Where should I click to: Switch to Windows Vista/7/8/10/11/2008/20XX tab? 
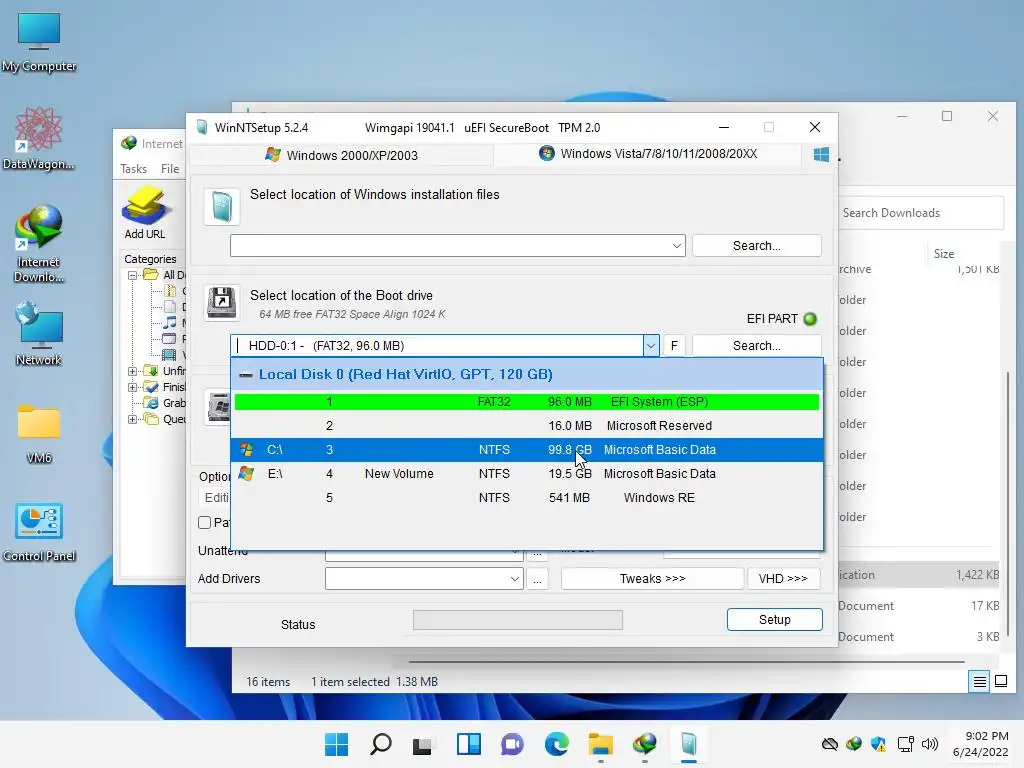[x=648, y=154]
